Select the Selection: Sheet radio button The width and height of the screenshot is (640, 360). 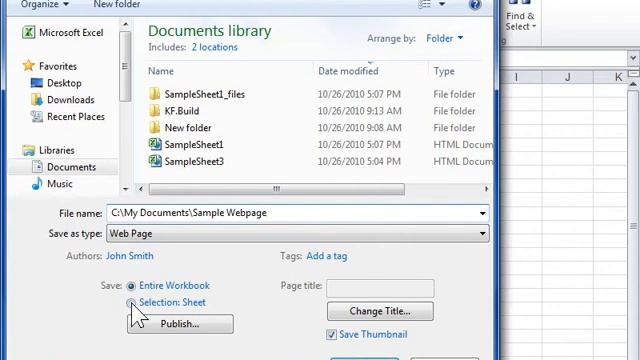[131, 303]
